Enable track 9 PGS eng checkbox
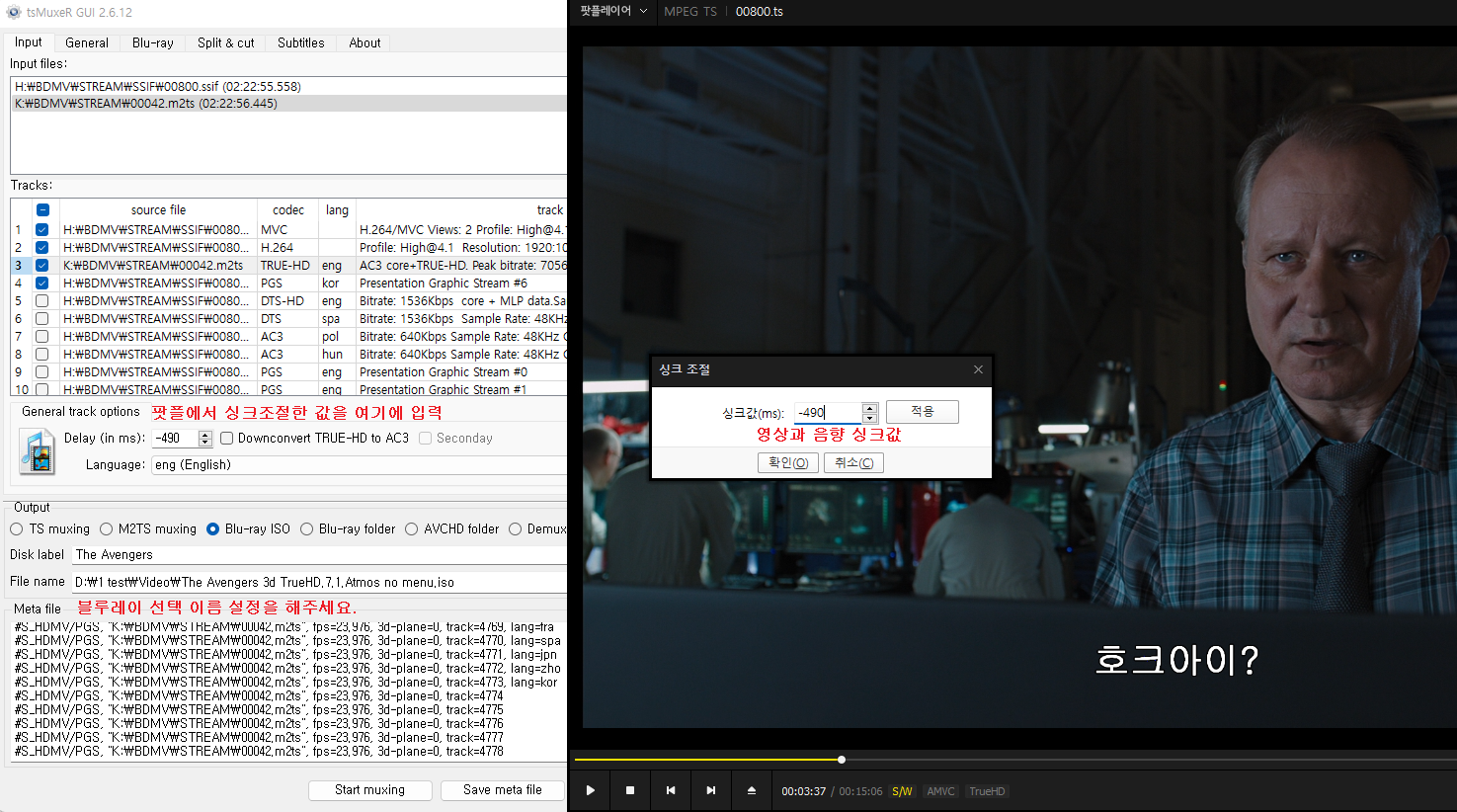Screen dimensions: 1457x812 click(41, 371)
